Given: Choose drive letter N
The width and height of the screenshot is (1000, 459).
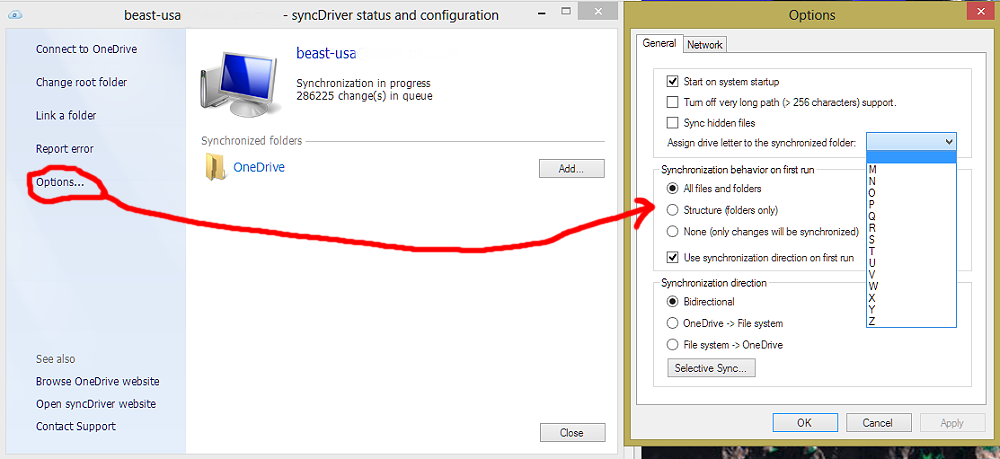Looking at the screenshot, I should click(x=911, y=181).
